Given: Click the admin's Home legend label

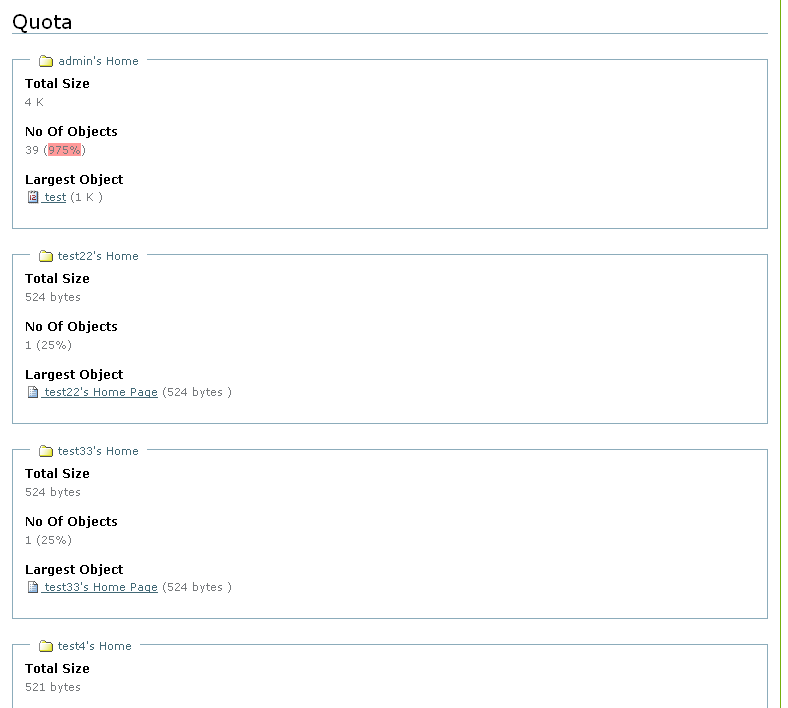Looking at the screenshot, I should [98, 61].
